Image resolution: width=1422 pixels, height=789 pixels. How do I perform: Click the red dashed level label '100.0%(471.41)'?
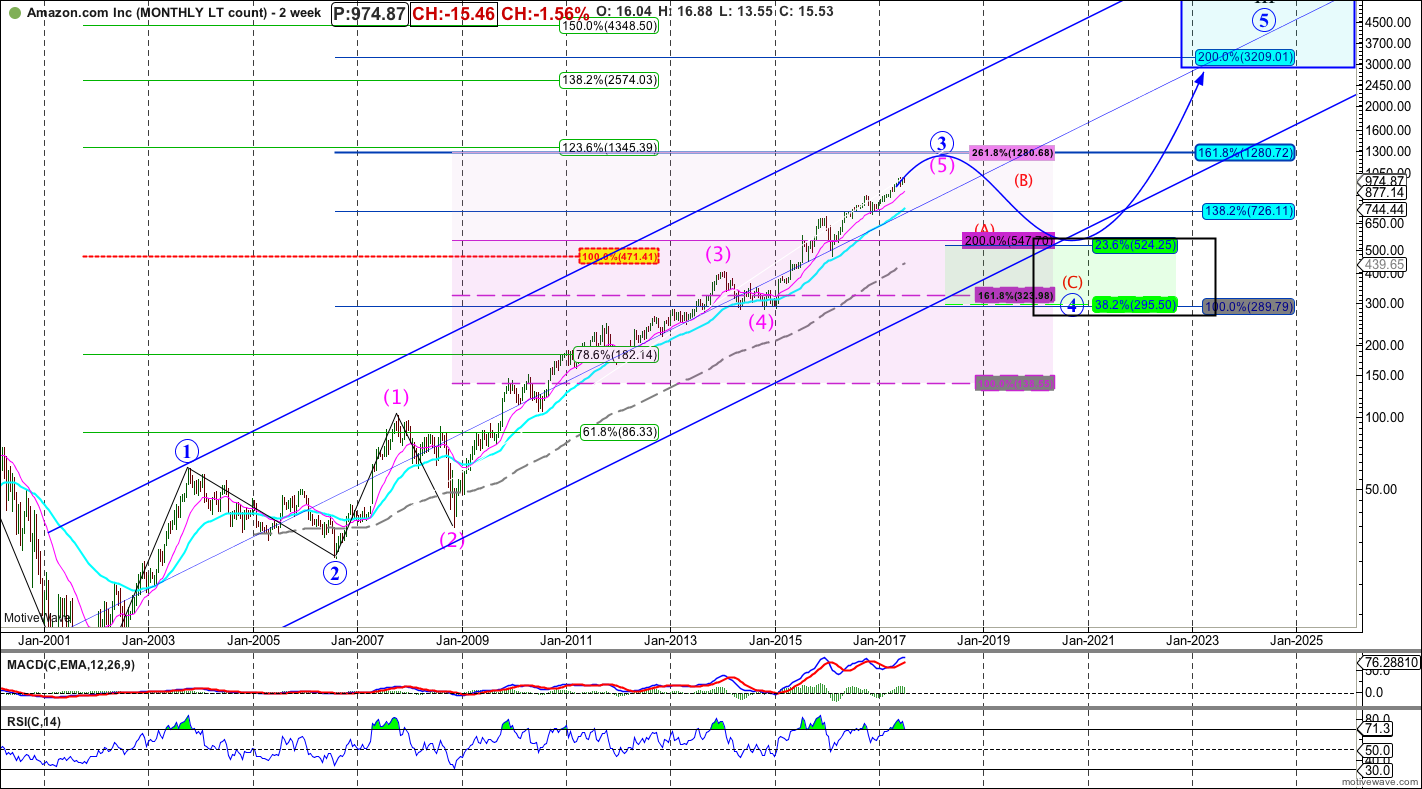[x=620, y=257]
